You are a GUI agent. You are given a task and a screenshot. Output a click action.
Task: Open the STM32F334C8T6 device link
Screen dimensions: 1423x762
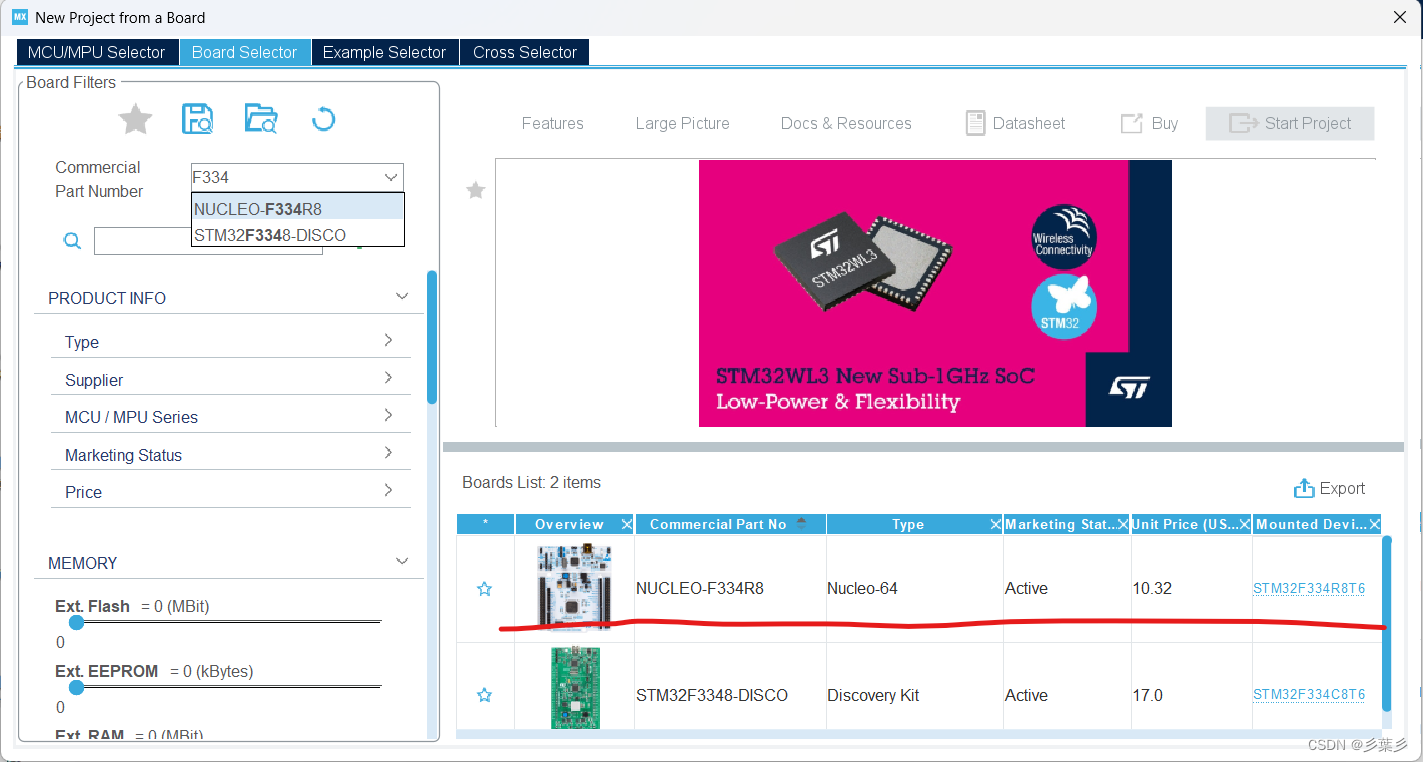click(1309, 695)
